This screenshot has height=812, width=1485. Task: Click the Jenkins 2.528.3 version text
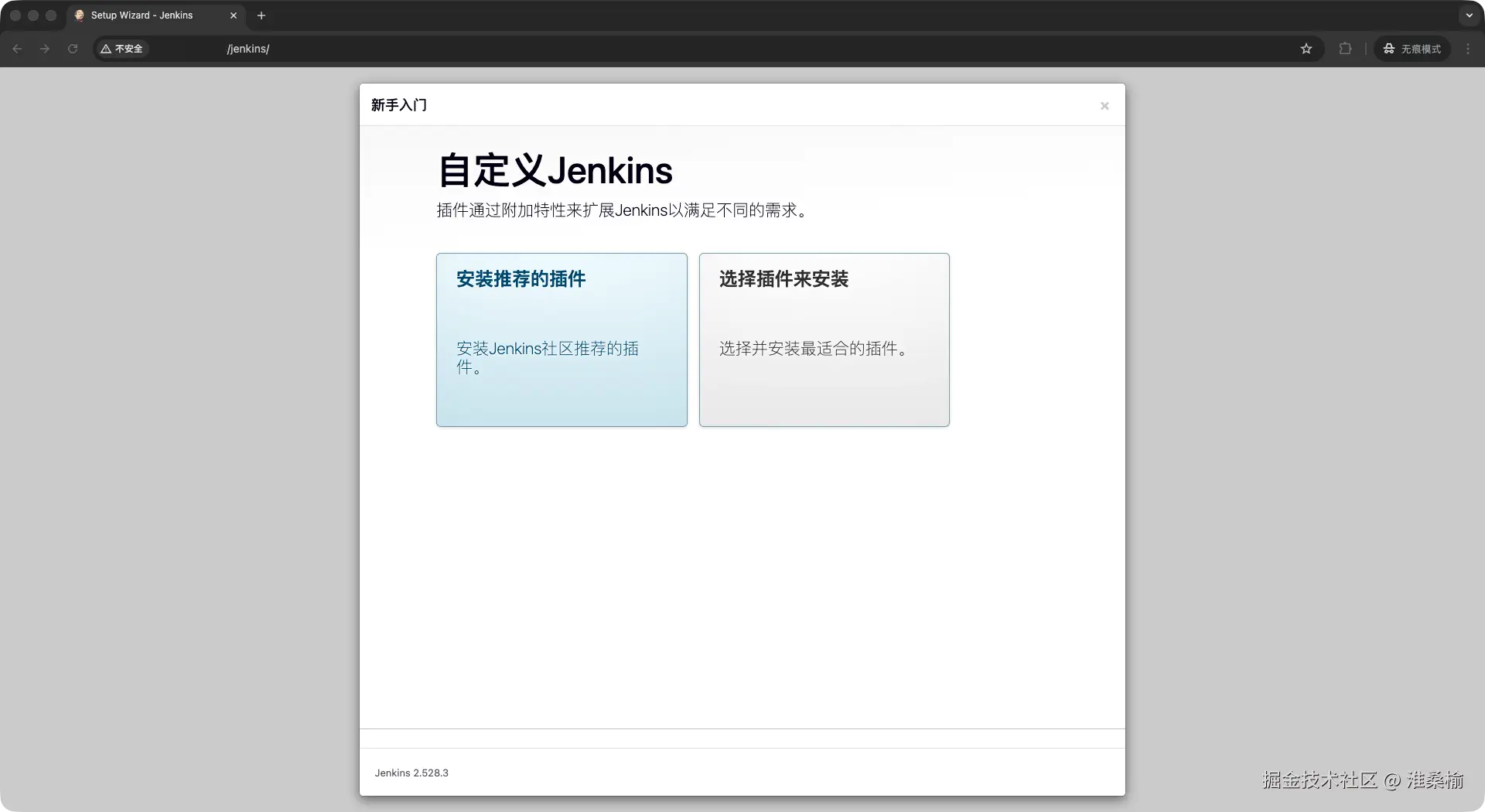click(x=411, y=773)
